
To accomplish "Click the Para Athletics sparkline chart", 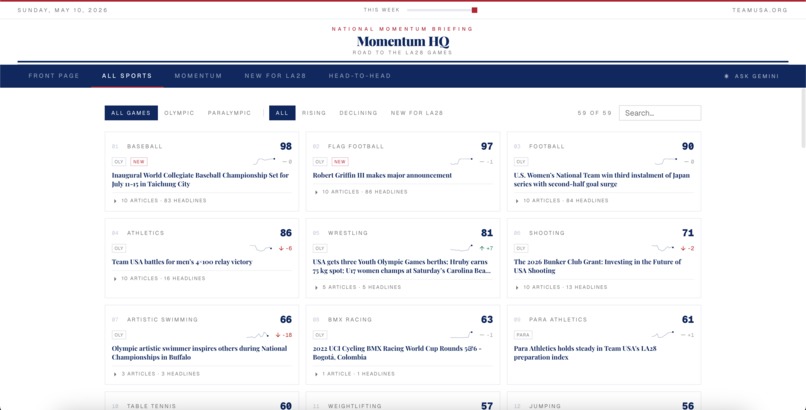I will 663,334.
